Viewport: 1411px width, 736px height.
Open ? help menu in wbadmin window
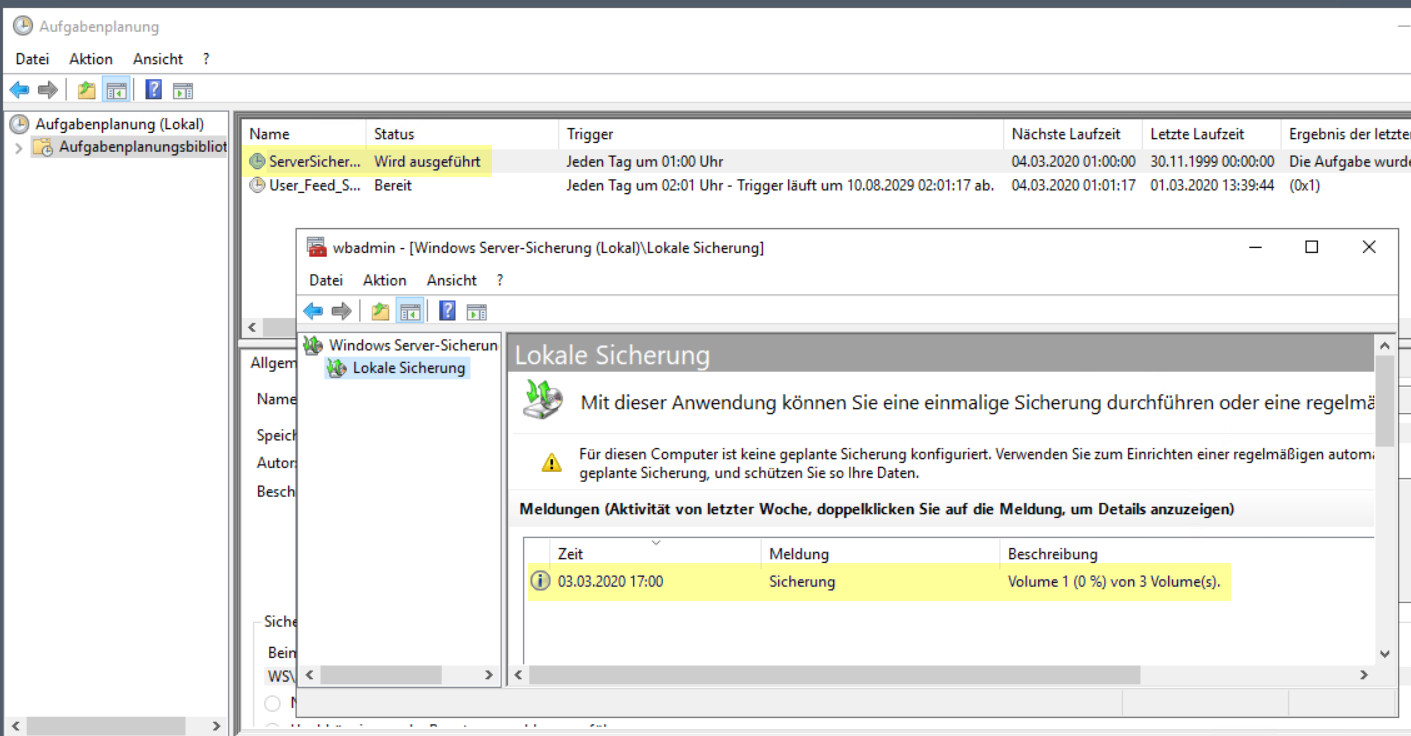pos(500,280)
